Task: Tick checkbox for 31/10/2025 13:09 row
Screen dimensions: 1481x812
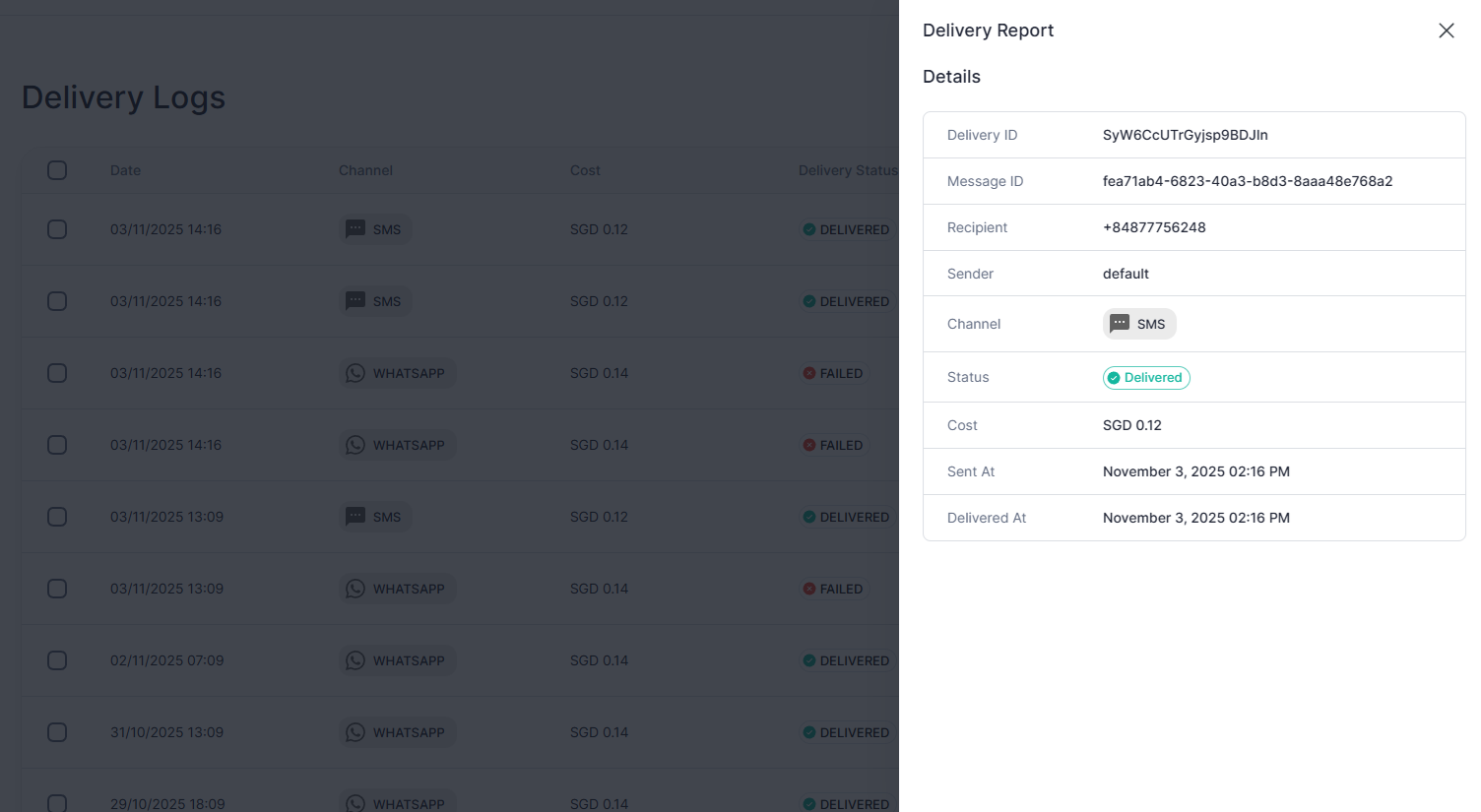Action: [57, 732]
